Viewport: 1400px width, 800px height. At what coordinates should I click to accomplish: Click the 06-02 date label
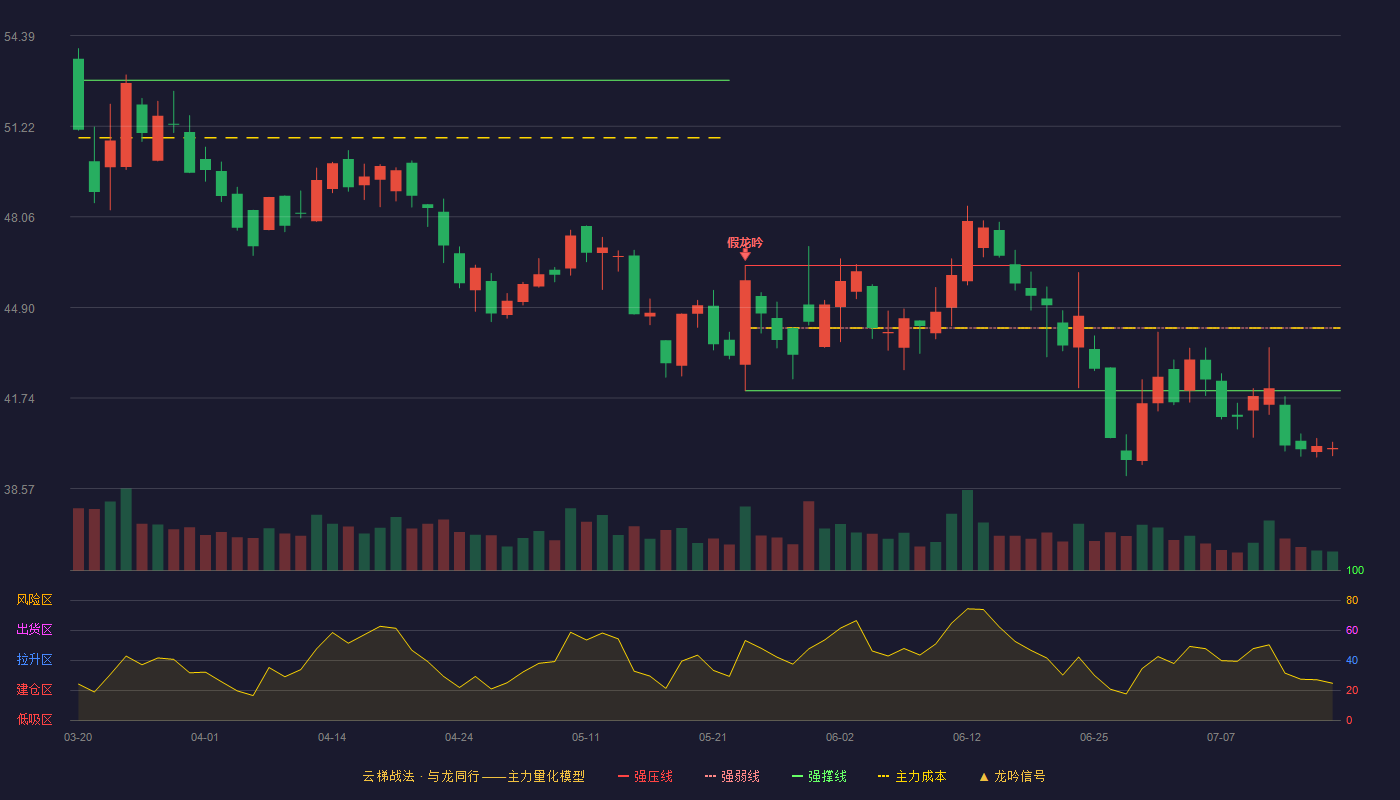point(840,737)
